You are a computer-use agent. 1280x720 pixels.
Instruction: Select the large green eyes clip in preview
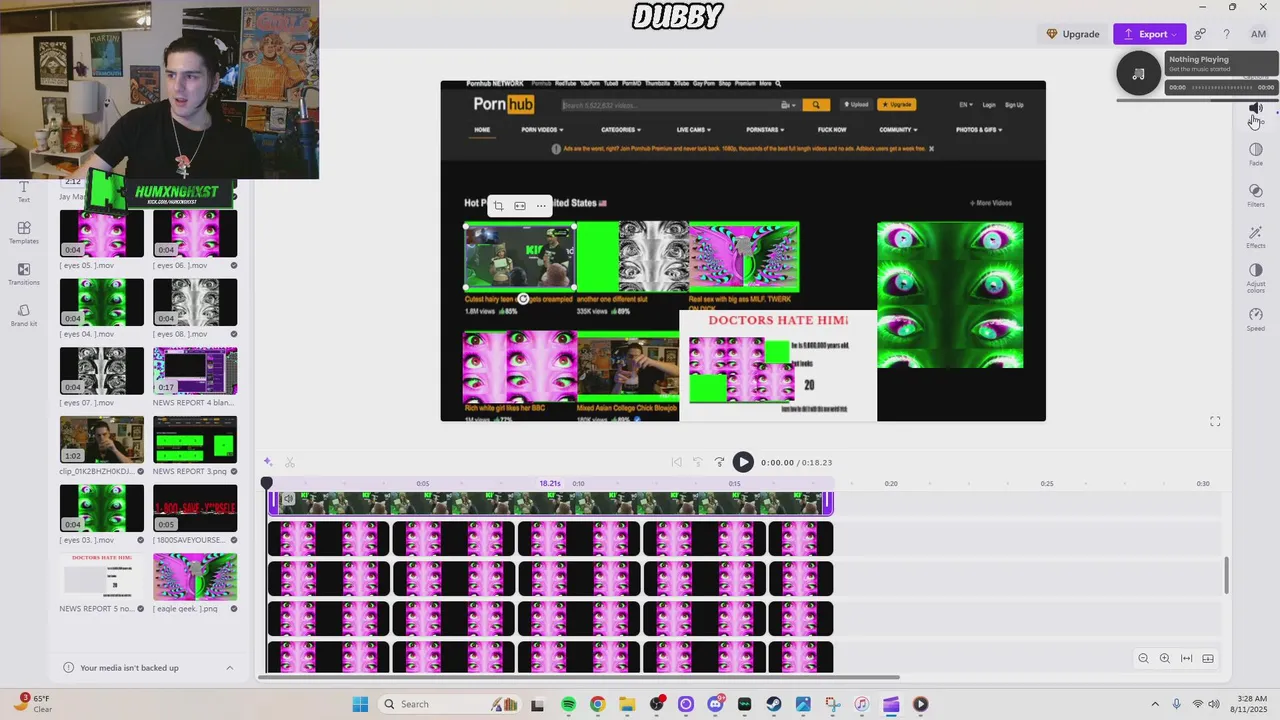[x=950, y=295]
